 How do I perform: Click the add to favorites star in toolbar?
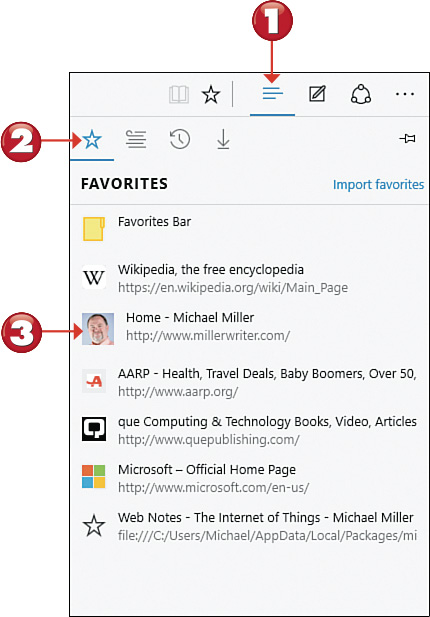(x=211, y=94)
